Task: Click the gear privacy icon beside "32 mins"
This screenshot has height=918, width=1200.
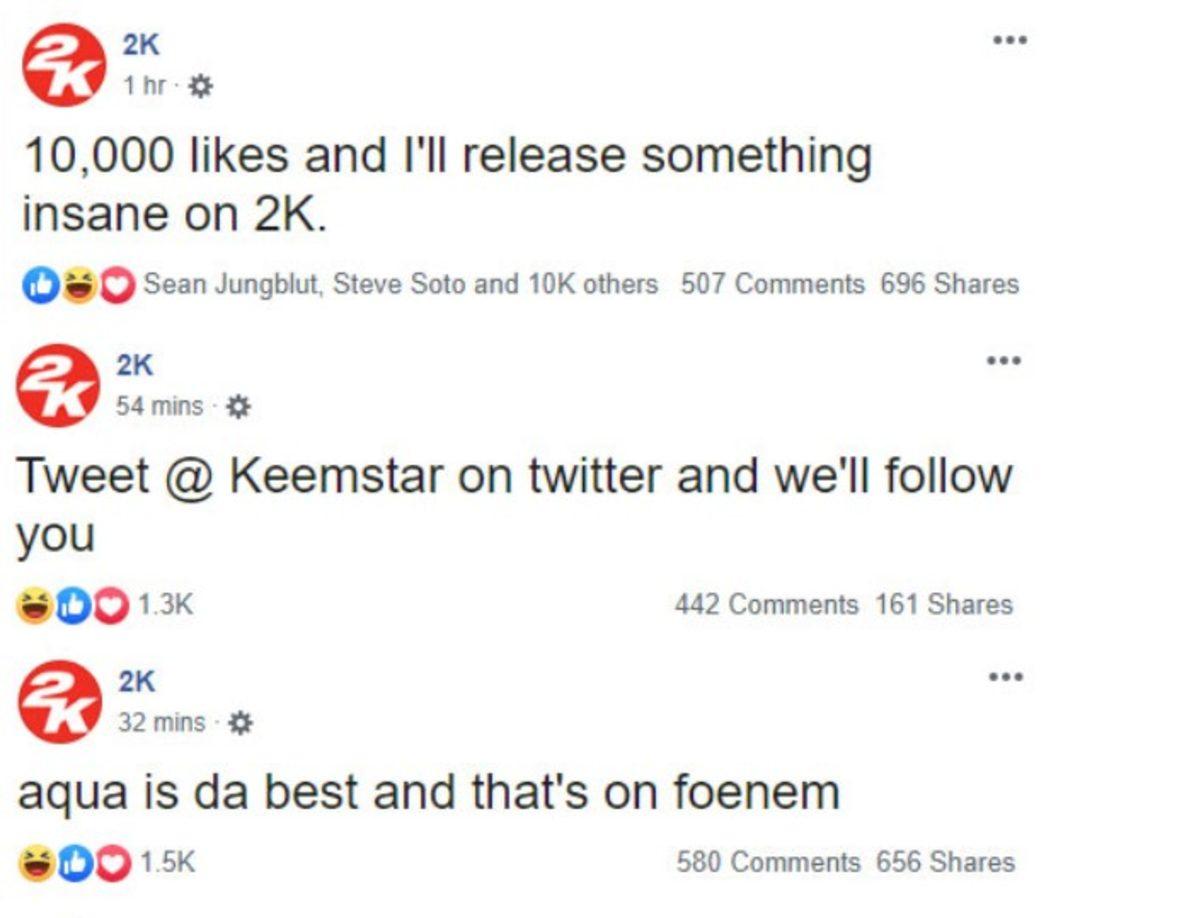Action: pos(240,723)
